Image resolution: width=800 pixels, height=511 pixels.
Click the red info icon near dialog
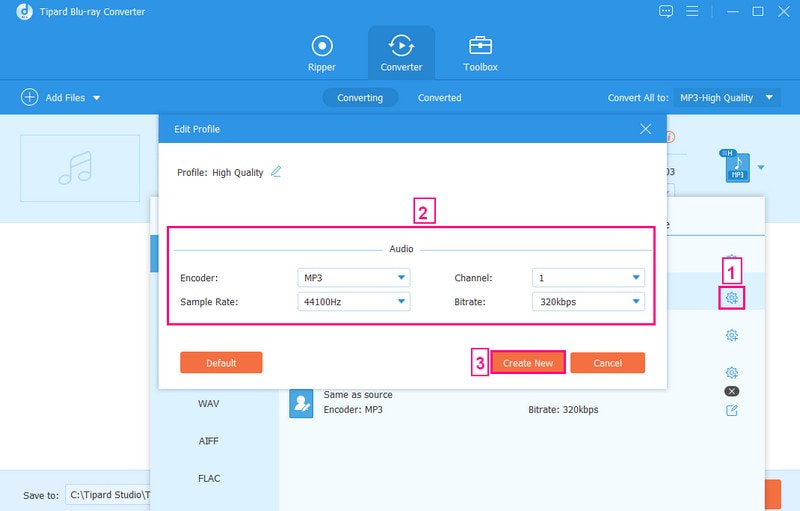(671, 137)
